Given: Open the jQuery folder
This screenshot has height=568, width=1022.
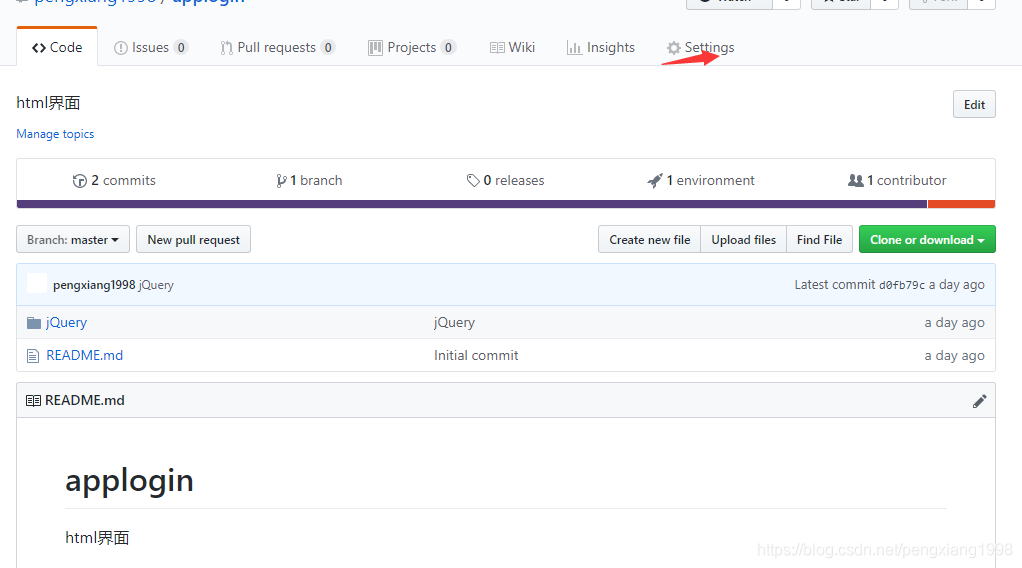Looking at the screenshot, I should tap(66, 323).
